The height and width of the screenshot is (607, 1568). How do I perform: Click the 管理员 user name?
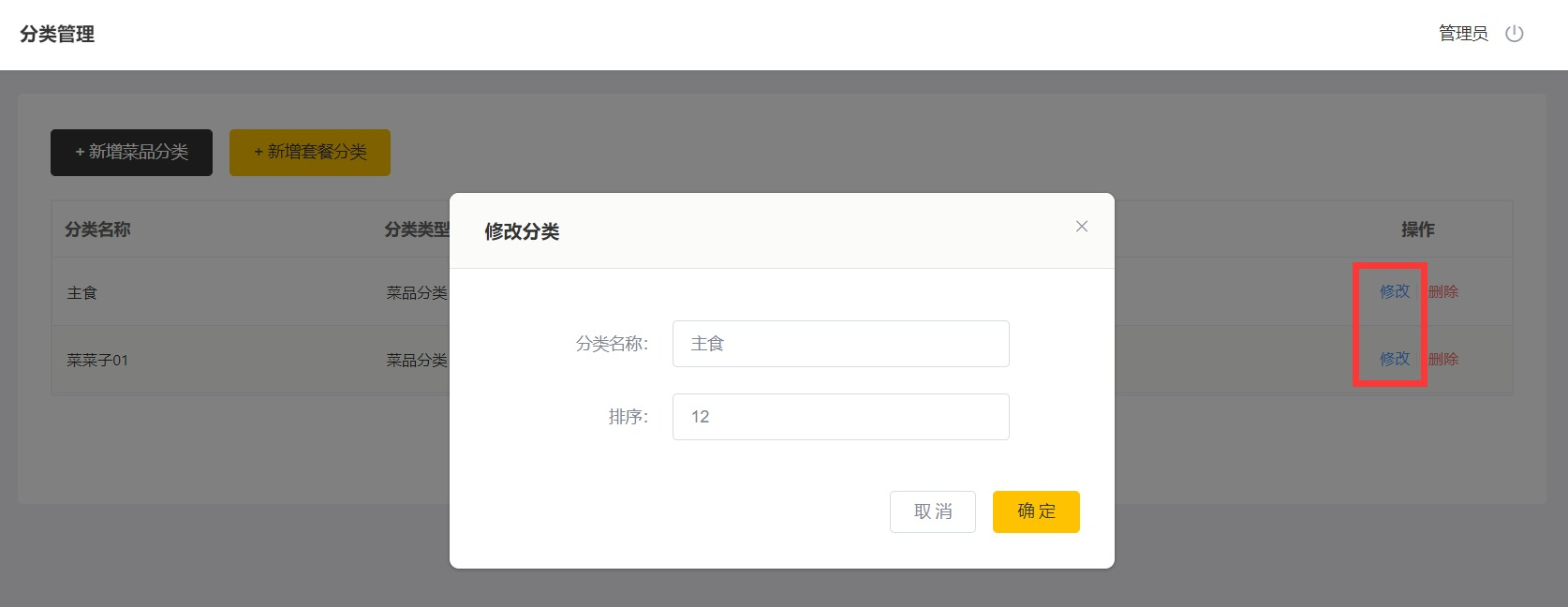1463,34
